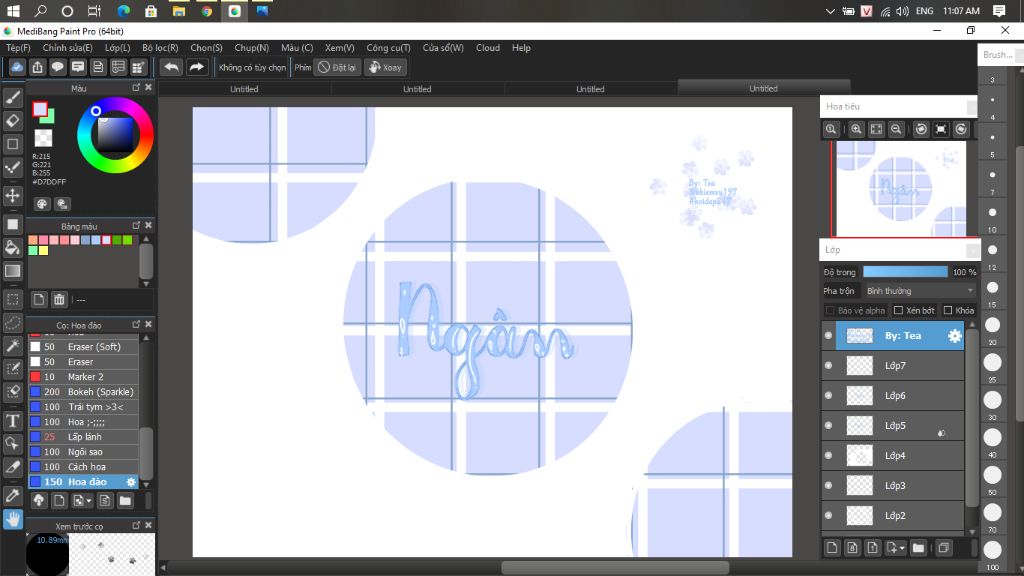Delete the palette color via trash icon
Viewport: 1024px width, 576px height.
pyautogui.click(x=59, y=300)
